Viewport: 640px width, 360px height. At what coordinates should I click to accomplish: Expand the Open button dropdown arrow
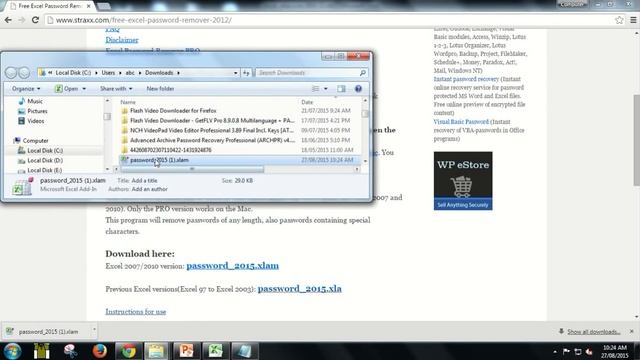(84, 89)
